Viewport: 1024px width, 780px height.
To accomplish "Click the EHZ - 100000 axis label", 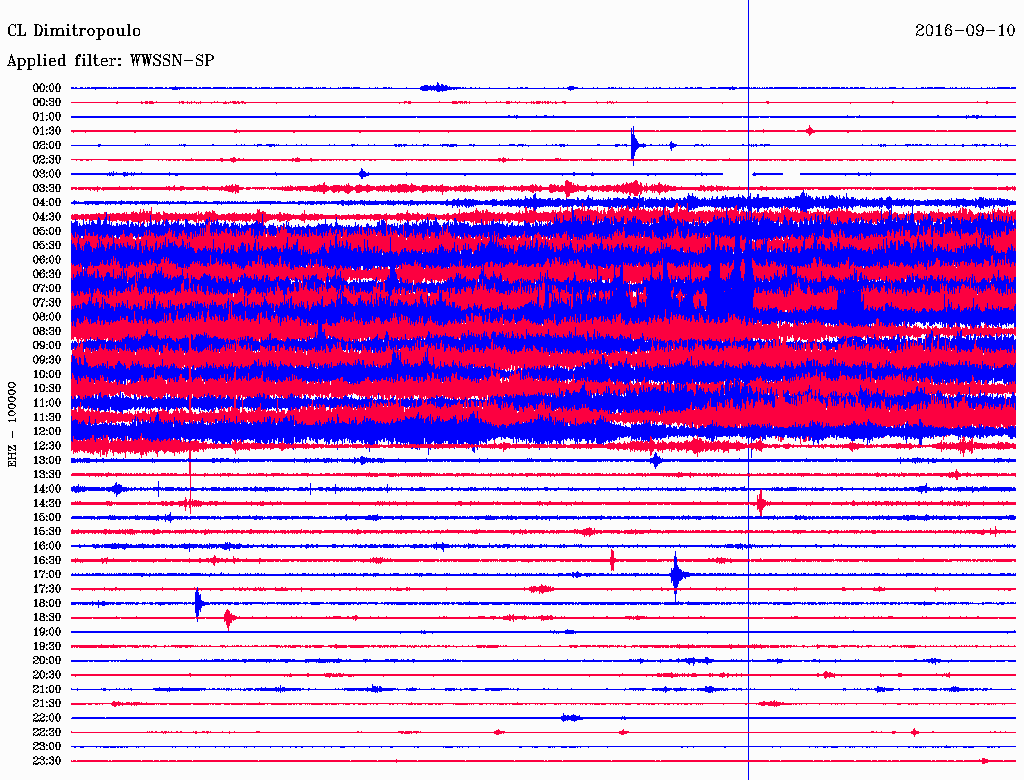I will pyautogui.click(x=12, y=425).
